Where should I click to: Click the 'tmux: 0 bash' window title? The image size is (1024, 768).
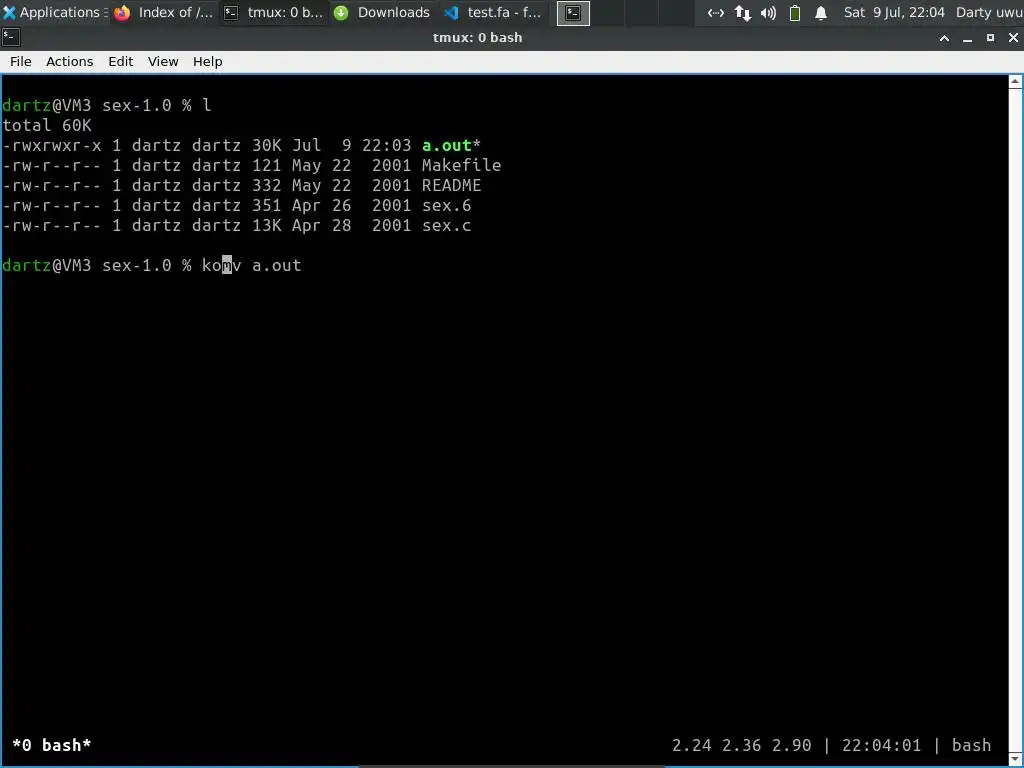[477, 38]
